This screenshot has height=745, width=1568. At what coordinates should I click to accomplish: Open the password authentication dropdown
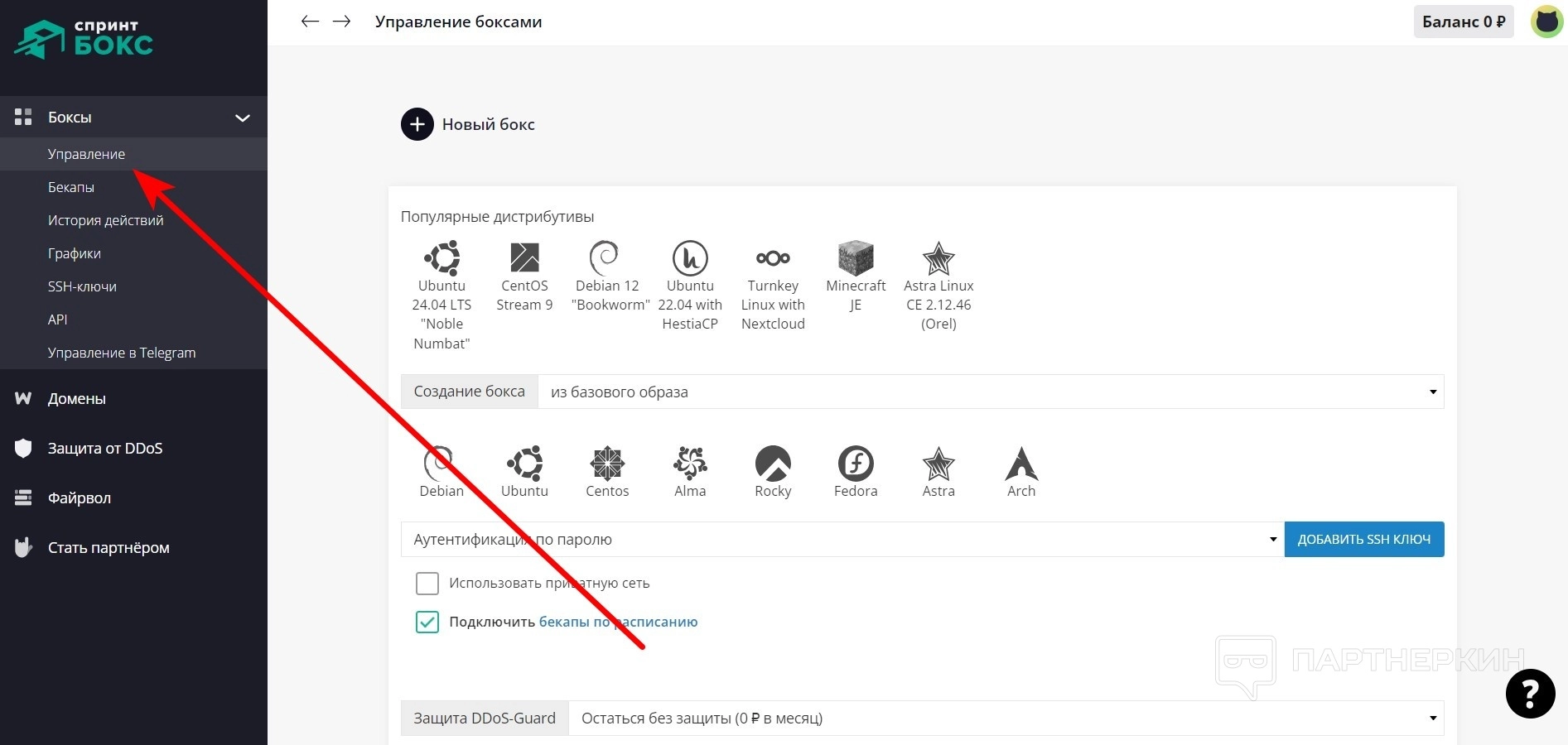842,540
